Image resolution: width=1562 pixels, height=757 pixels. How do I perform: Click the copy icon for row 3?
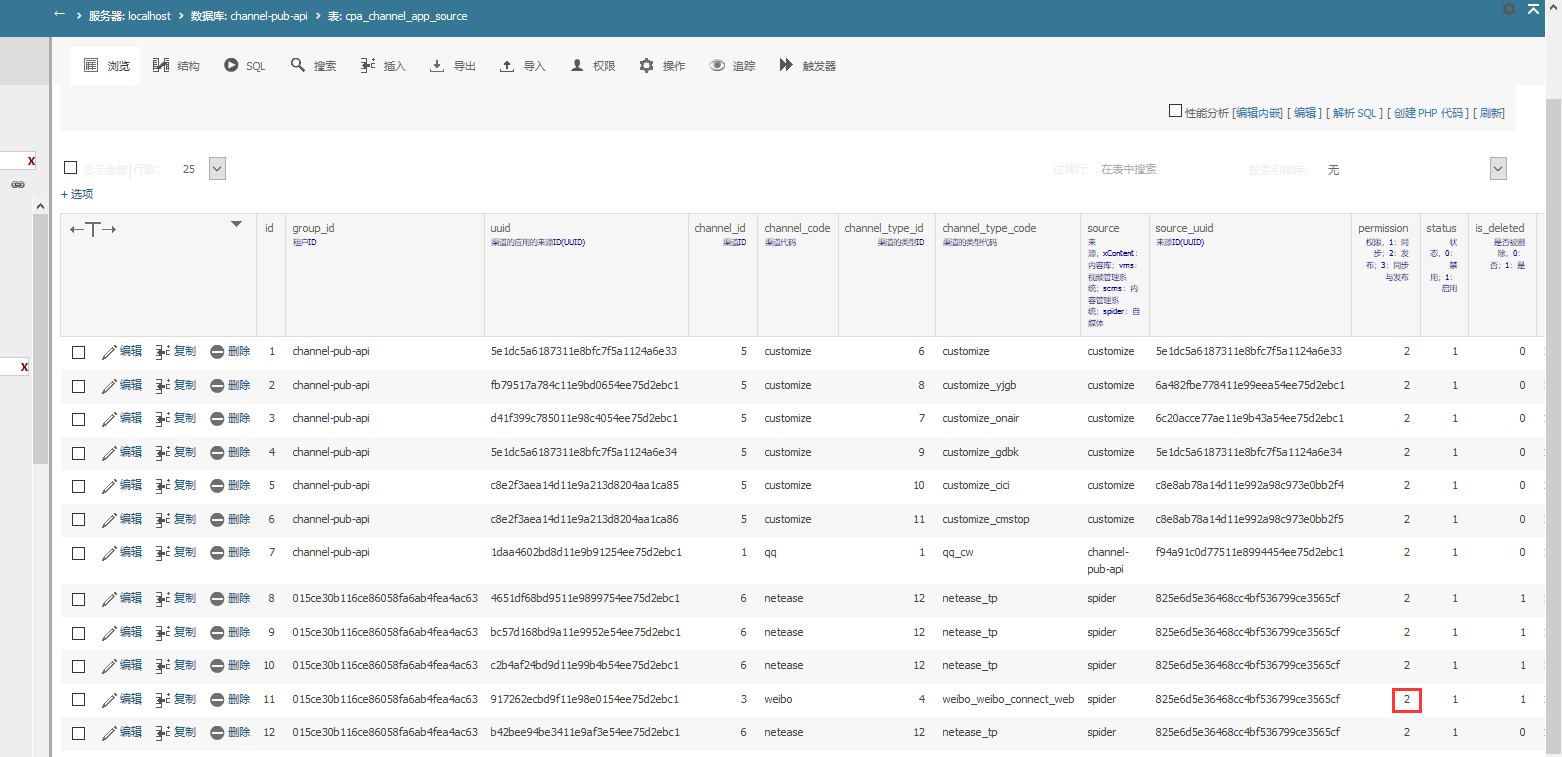click(162, 419)
